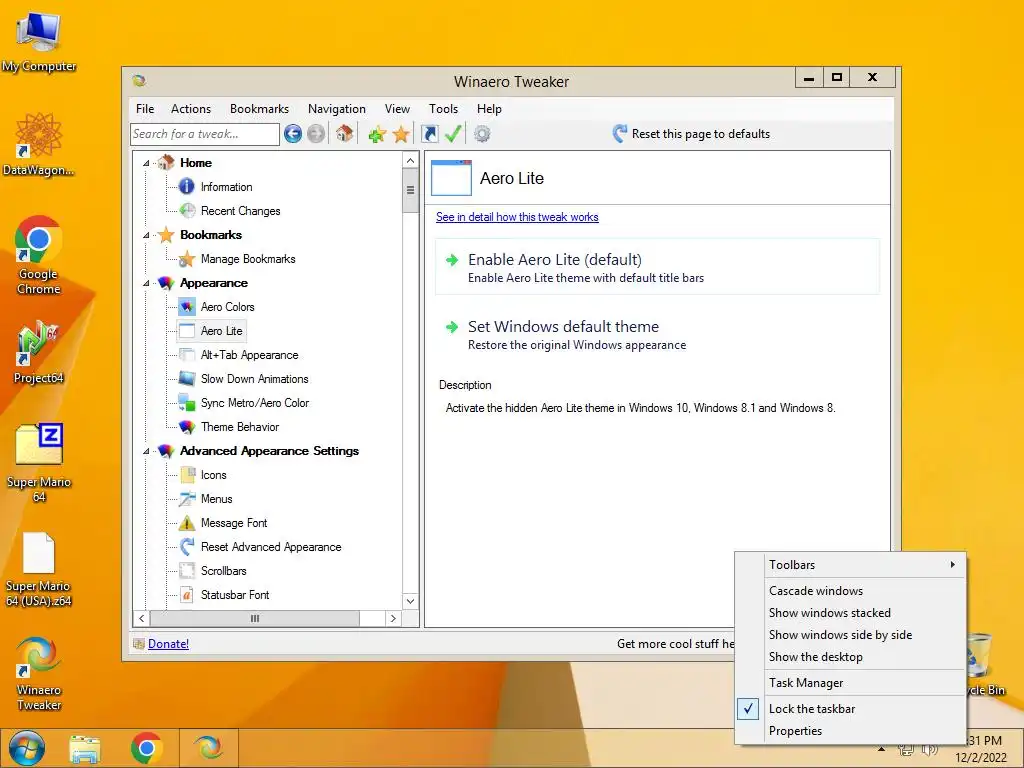The height and width of the screenshot is (768, 1024).
Task: Click tree scroll down arrow
Action: coord(410,601)
